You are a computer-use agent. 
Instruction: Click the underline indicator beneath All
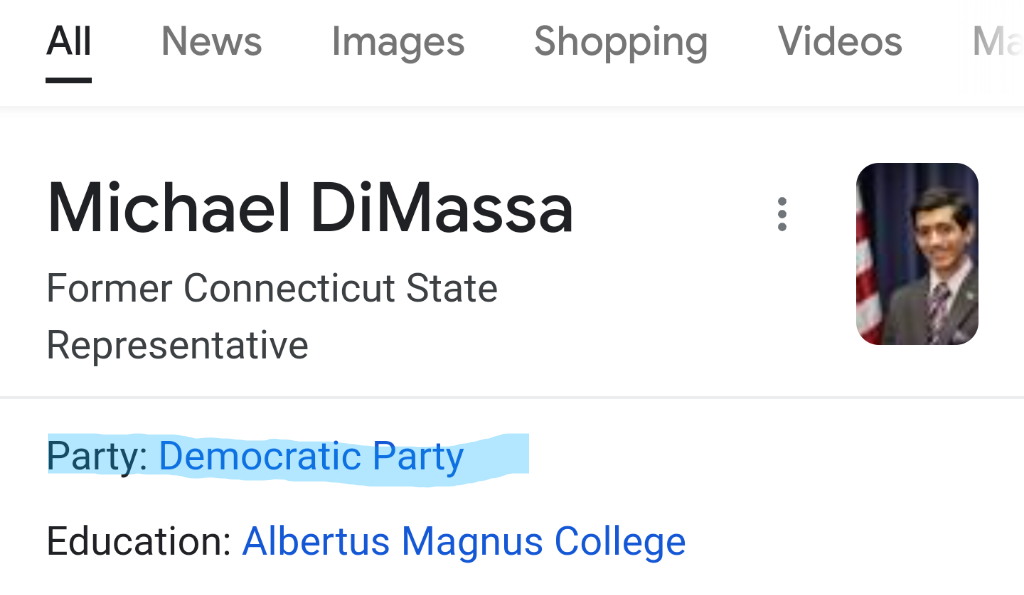pos(69,80)
